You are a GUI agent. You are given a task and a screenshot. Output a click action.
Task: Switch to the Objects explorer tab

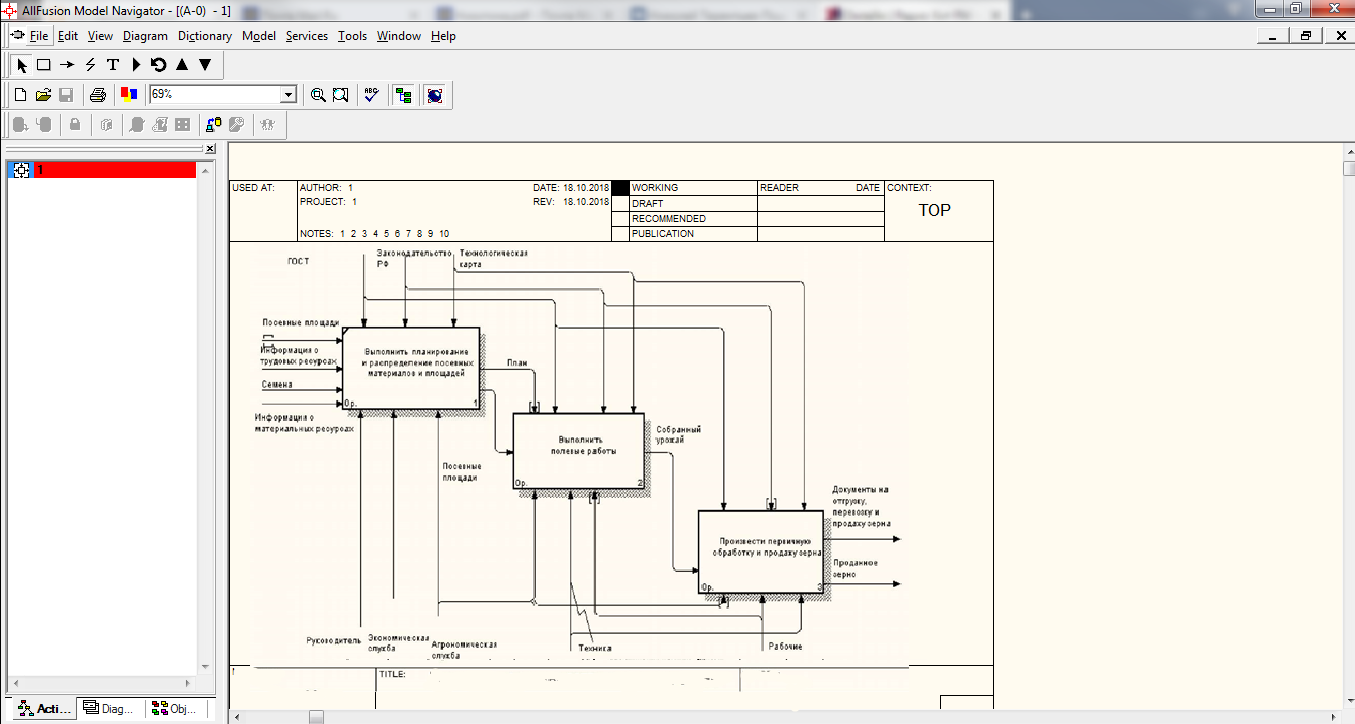pos(177,708)
